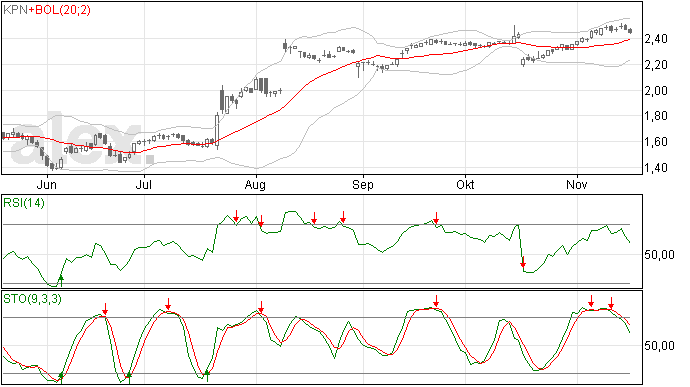690x387 pixels.
Task: Click the STO(9,3,3) panel label
Action: [x=32, y=299]
